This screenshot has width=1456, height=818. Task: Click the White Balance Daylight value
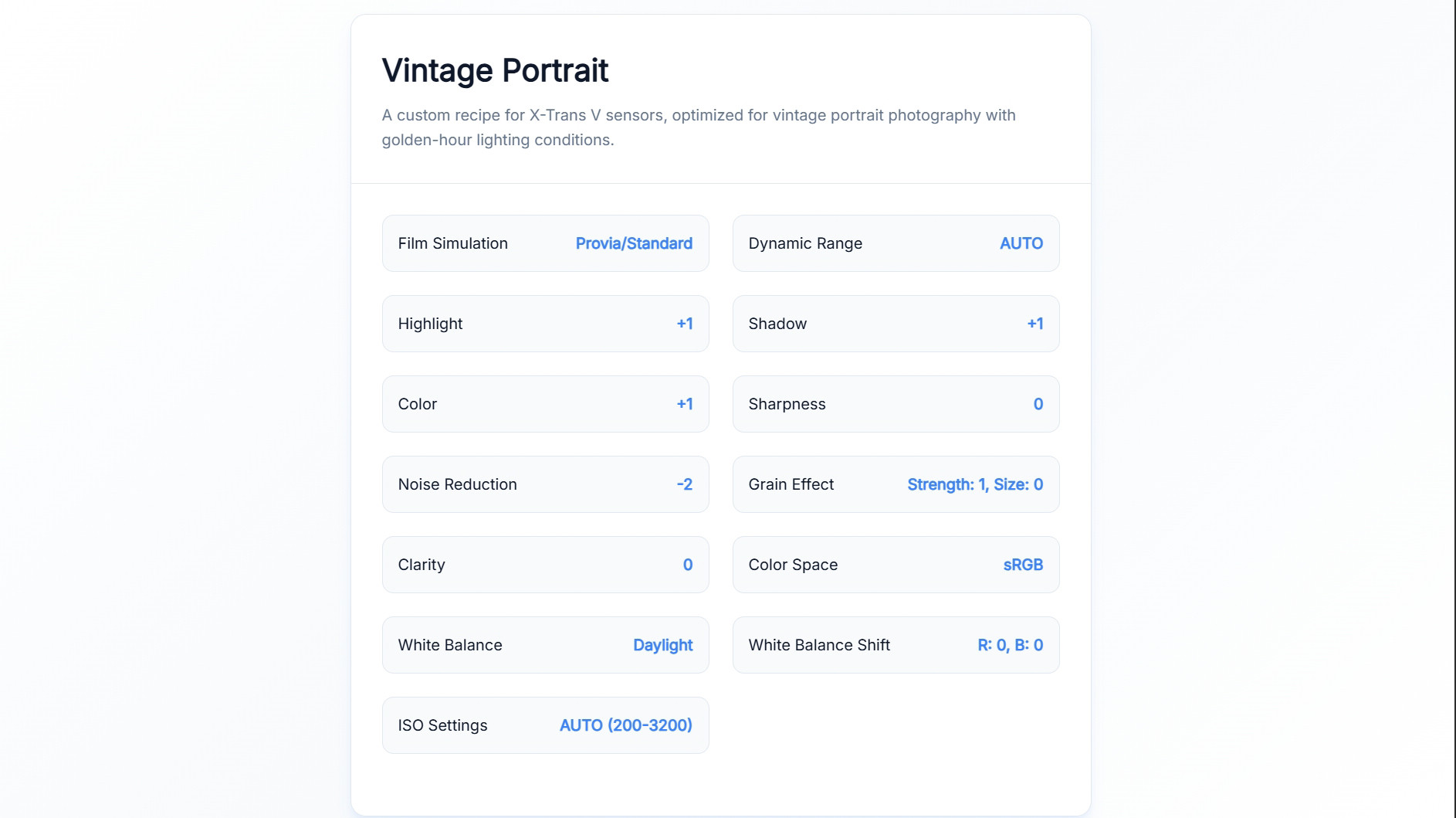(x=662, y=645)
